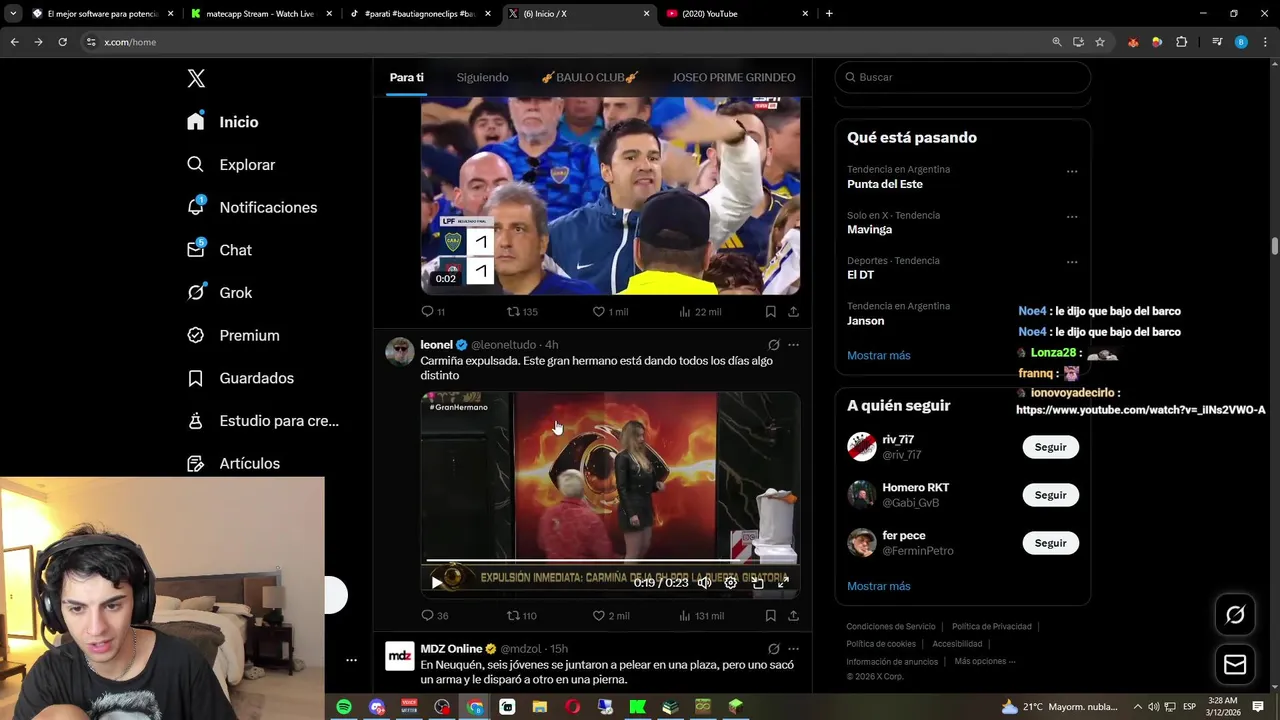Seek the Gran Hermano video progress bar

(x=609, y=561)
